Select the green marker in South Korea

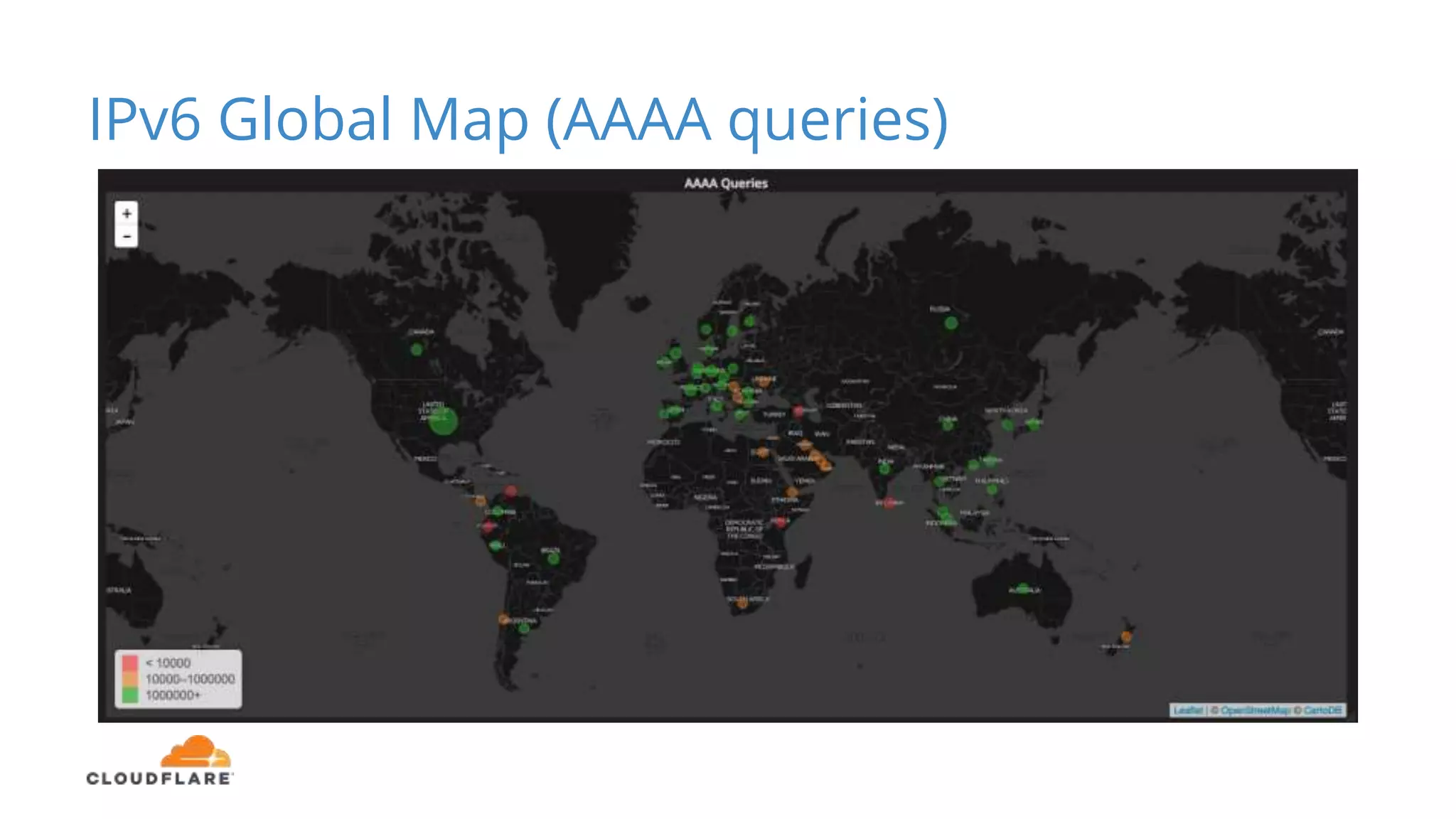pos(1007,424)
